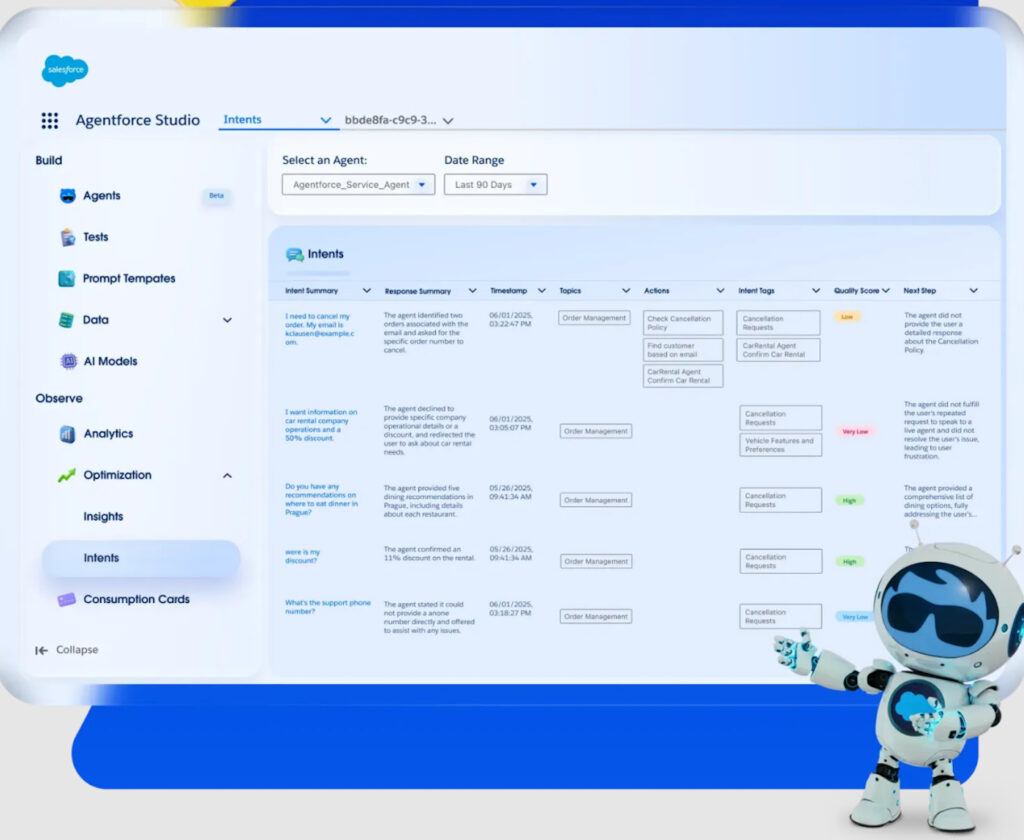Image resolution: width=1024 pixels, height=840 pixels.
Task: Click the Data stack icon
Action: pos(67,320)
